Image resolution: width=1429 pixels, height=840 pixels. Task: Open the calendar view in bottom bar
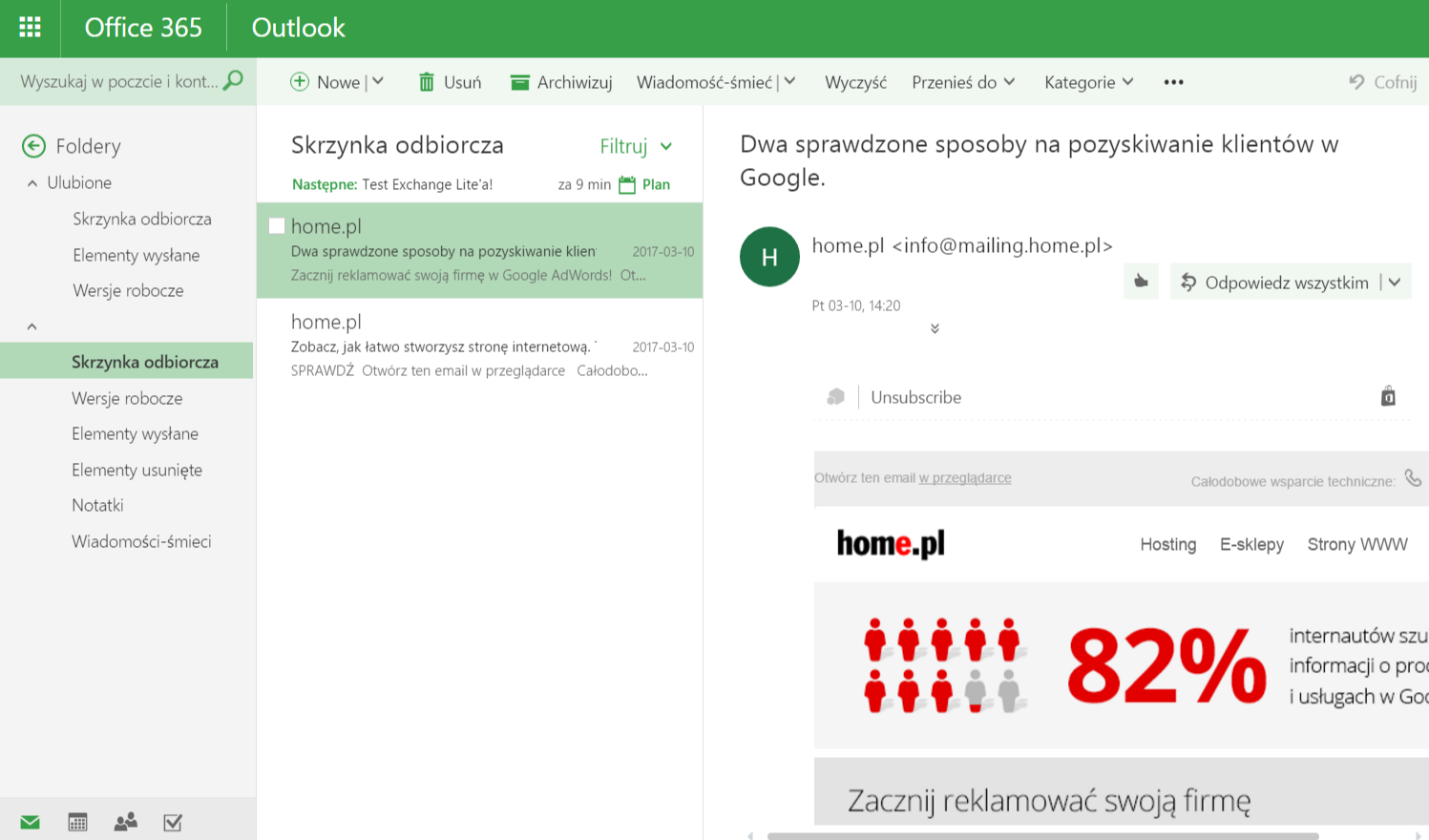pos(77,822)
